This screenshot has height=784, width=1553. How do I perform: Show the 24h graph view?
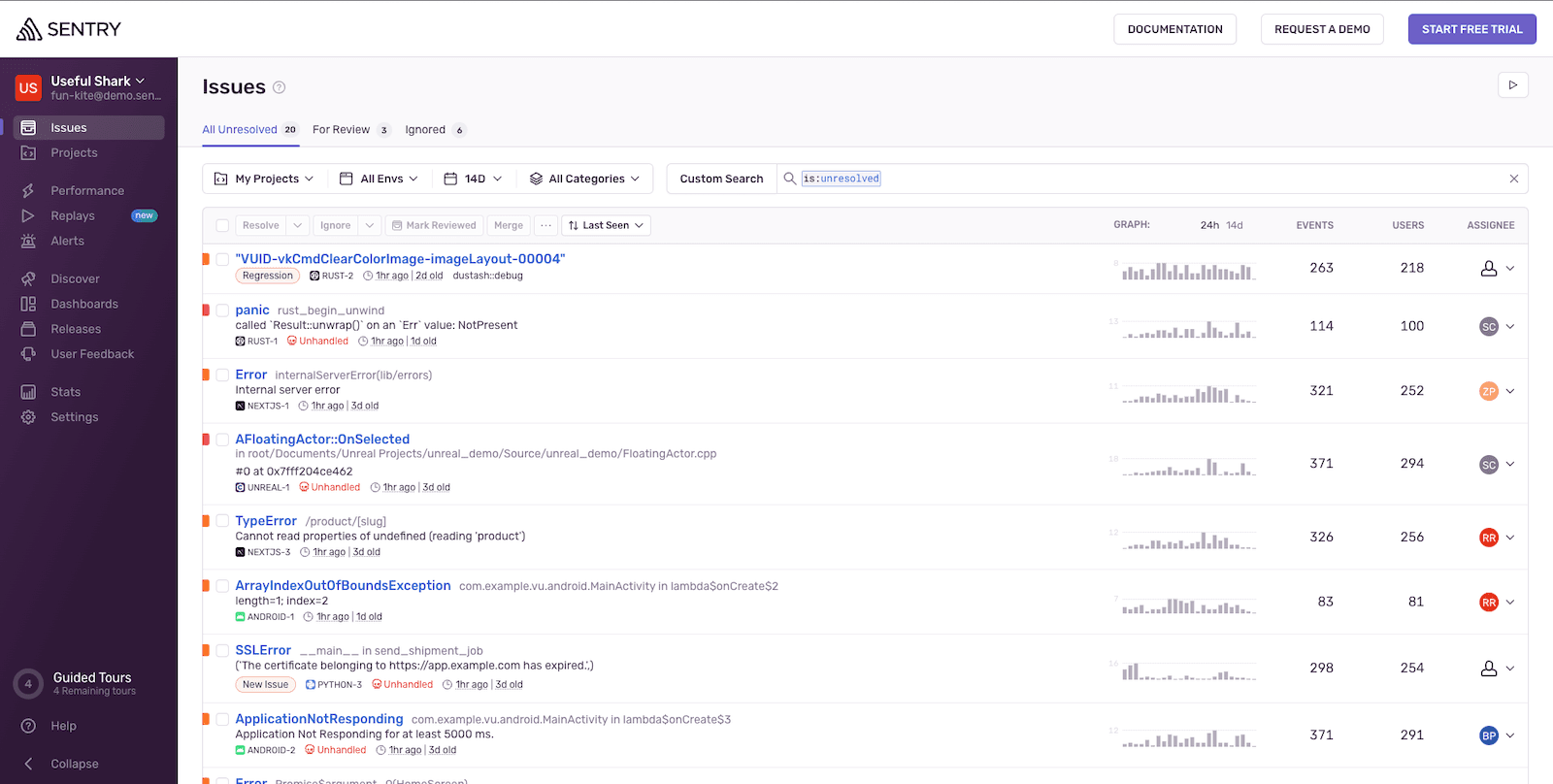click(1209, 226)
